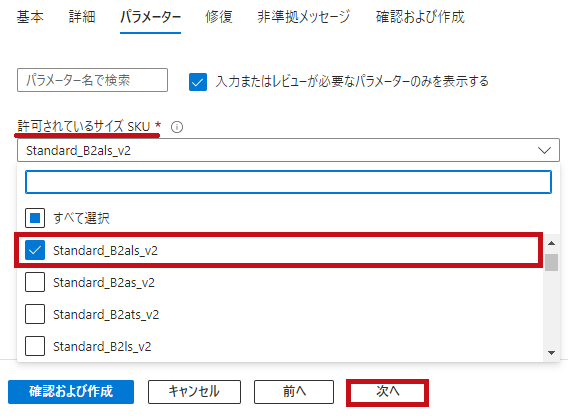Screen dimensions: 568x418
Task: Toggle 入力またはレビューが必要なパラメーターのみを表示する checkbox
Action: [198, 82]
